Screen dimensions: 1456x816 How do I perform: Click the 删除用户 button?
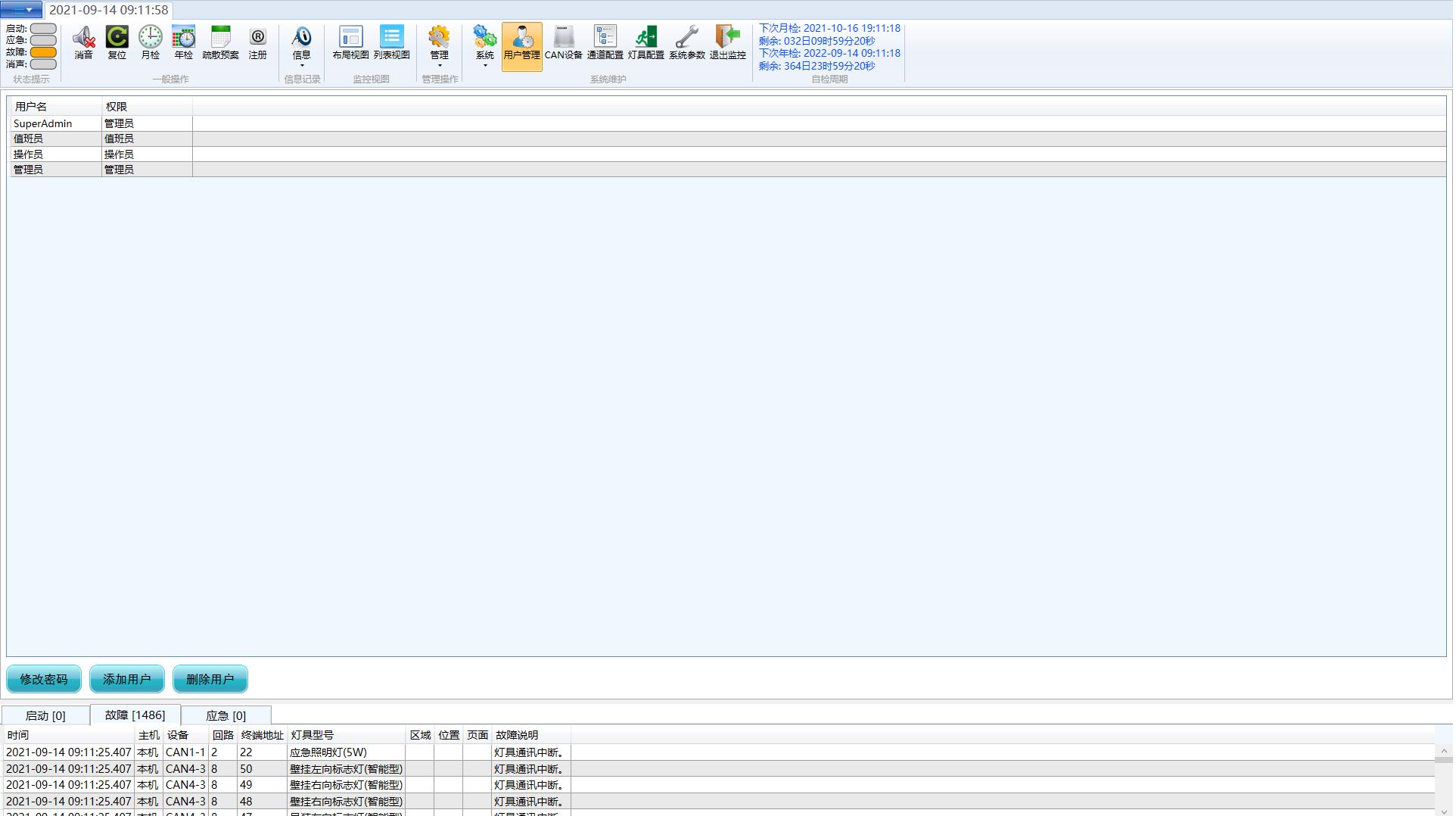point(210,680)
